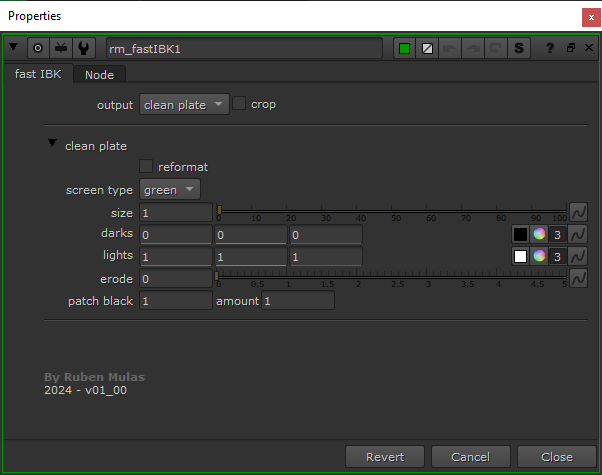
Task: Click the wrench settings icon in header
Action: pos(84,48)
